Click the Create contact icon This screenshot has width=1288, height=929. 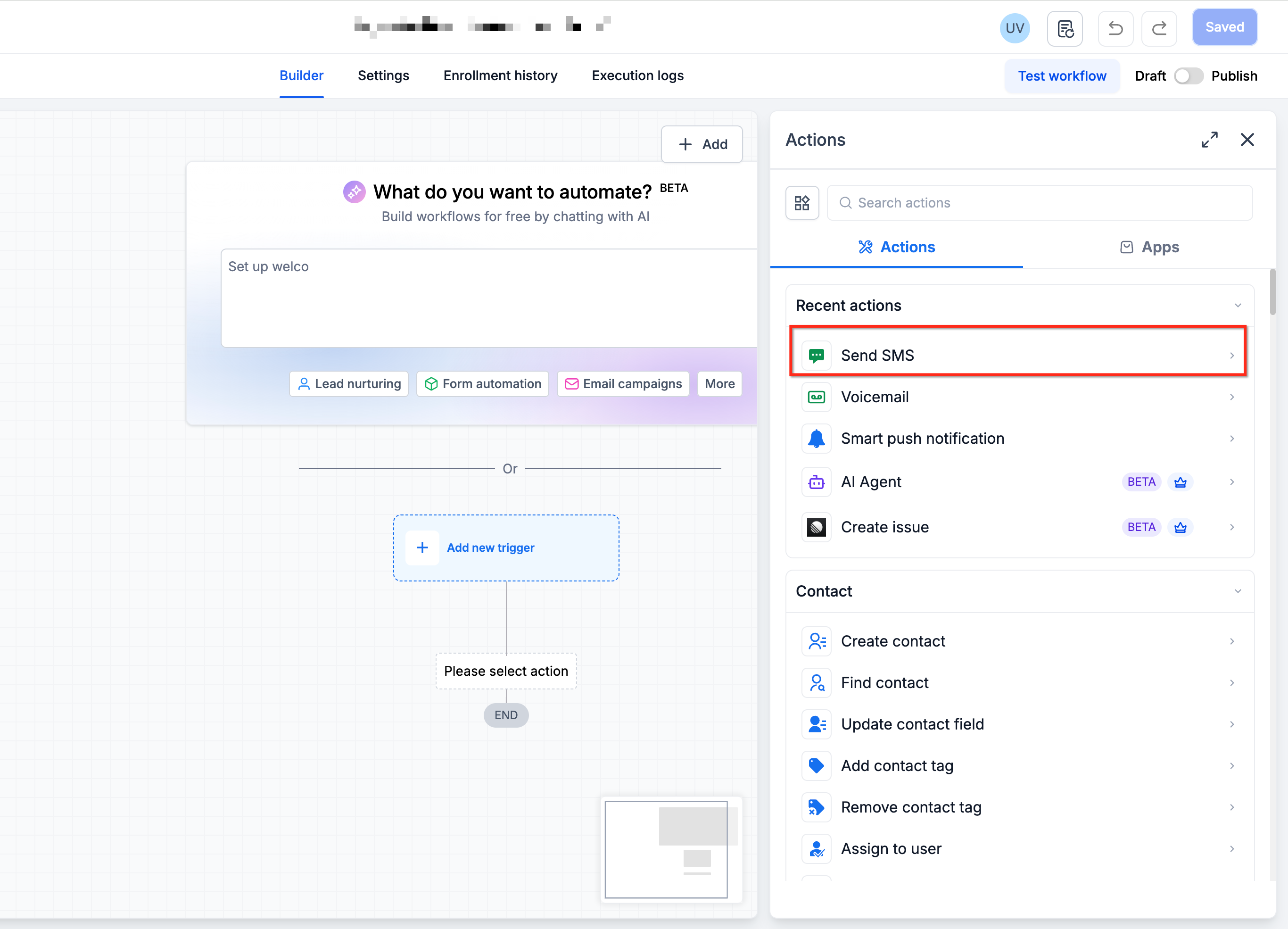coord(816,641)
